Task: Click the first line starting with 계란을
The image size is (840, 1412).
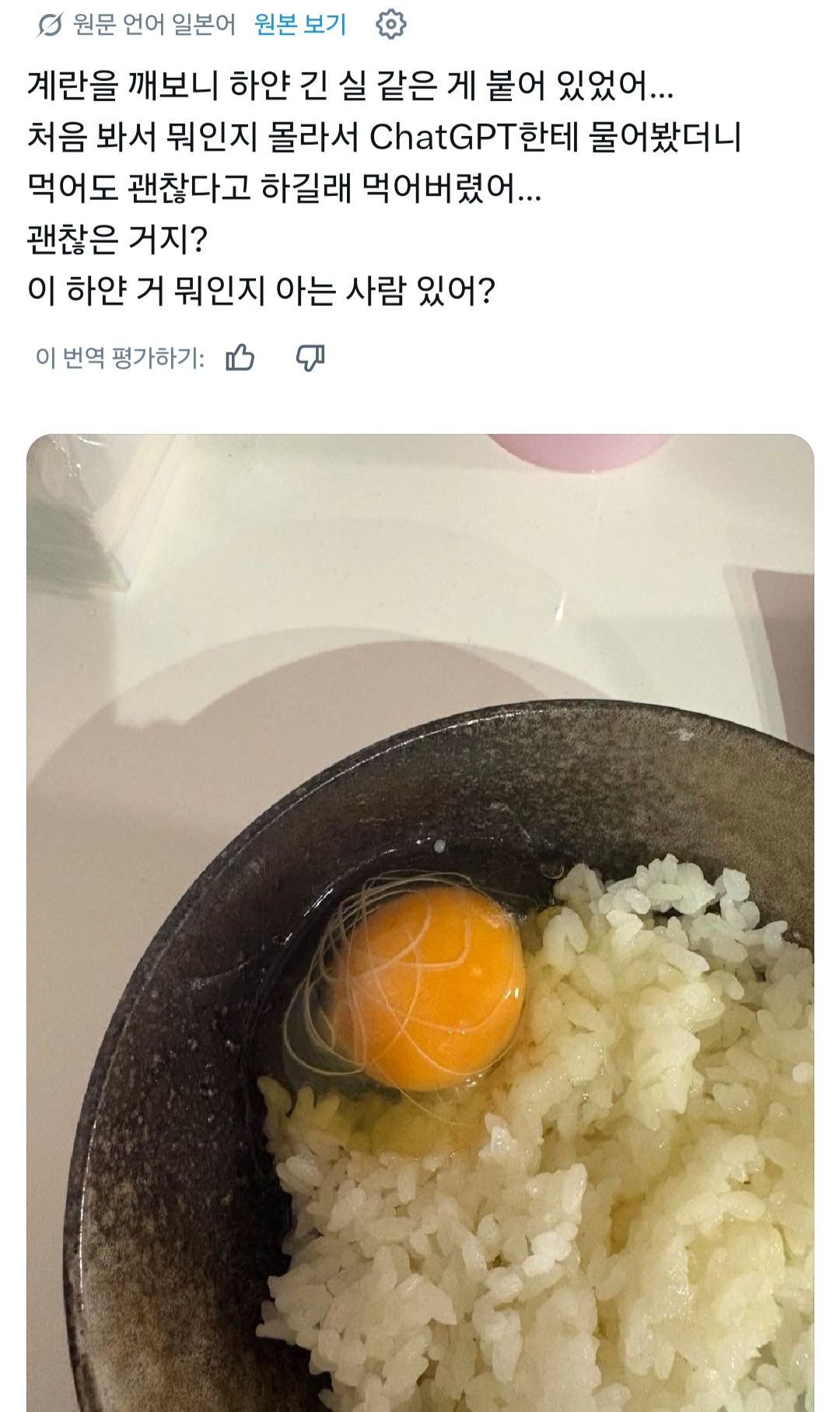Action: [x=350, y=86]
